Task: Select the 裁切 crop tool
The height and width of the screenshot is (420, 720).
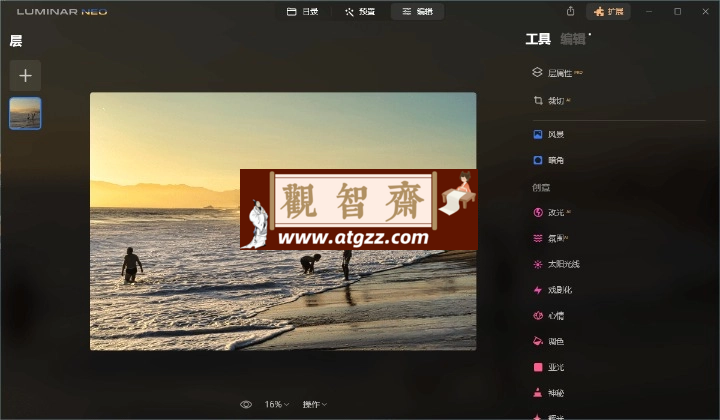Action: coord(552,101)
